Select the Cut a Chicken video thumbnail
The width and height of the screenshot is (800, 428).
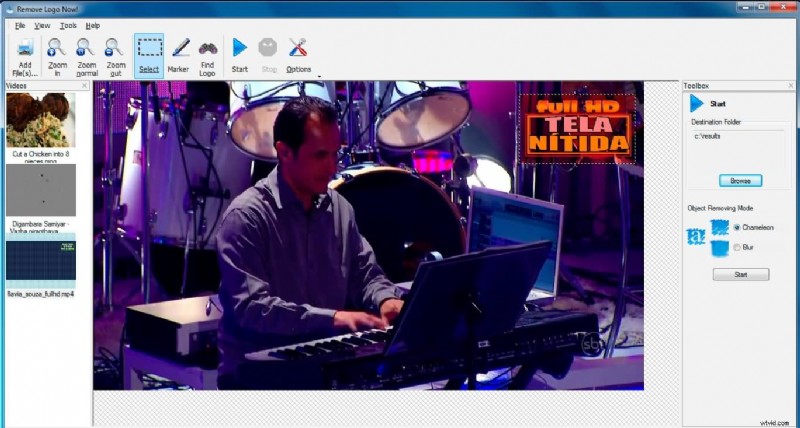tap(40, 121)
